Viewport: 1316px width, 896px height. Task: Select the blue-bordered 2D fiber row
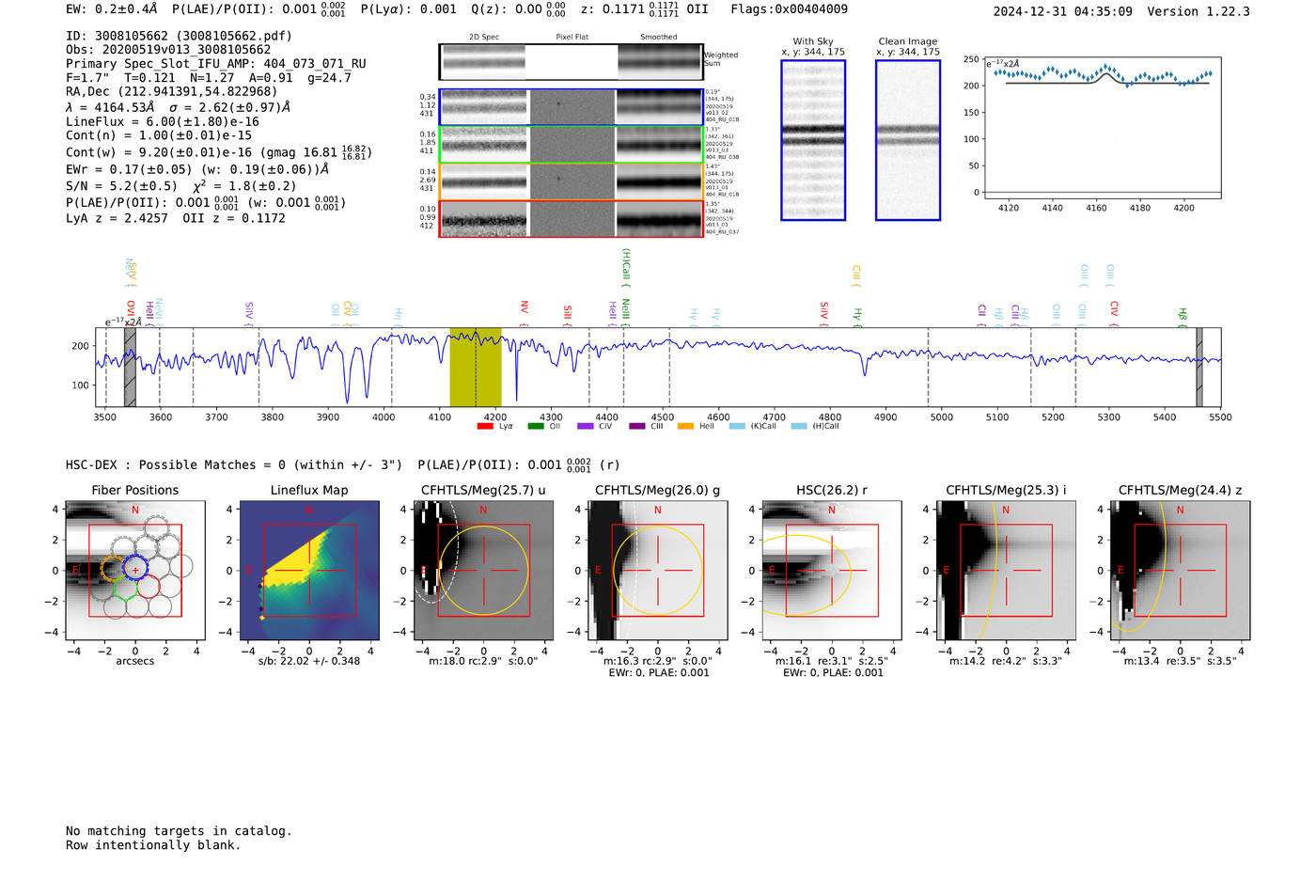coord(572,107)
